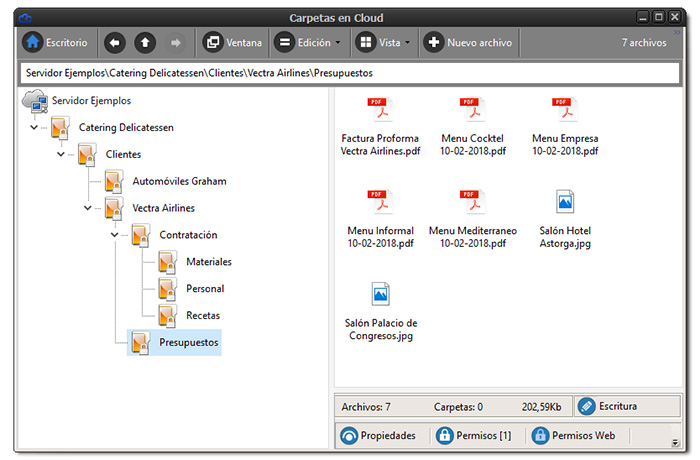Collapse the Contratación tree node
Image resolution: width=700 pixels, height=460 pixels.
(x=114, y=235)
